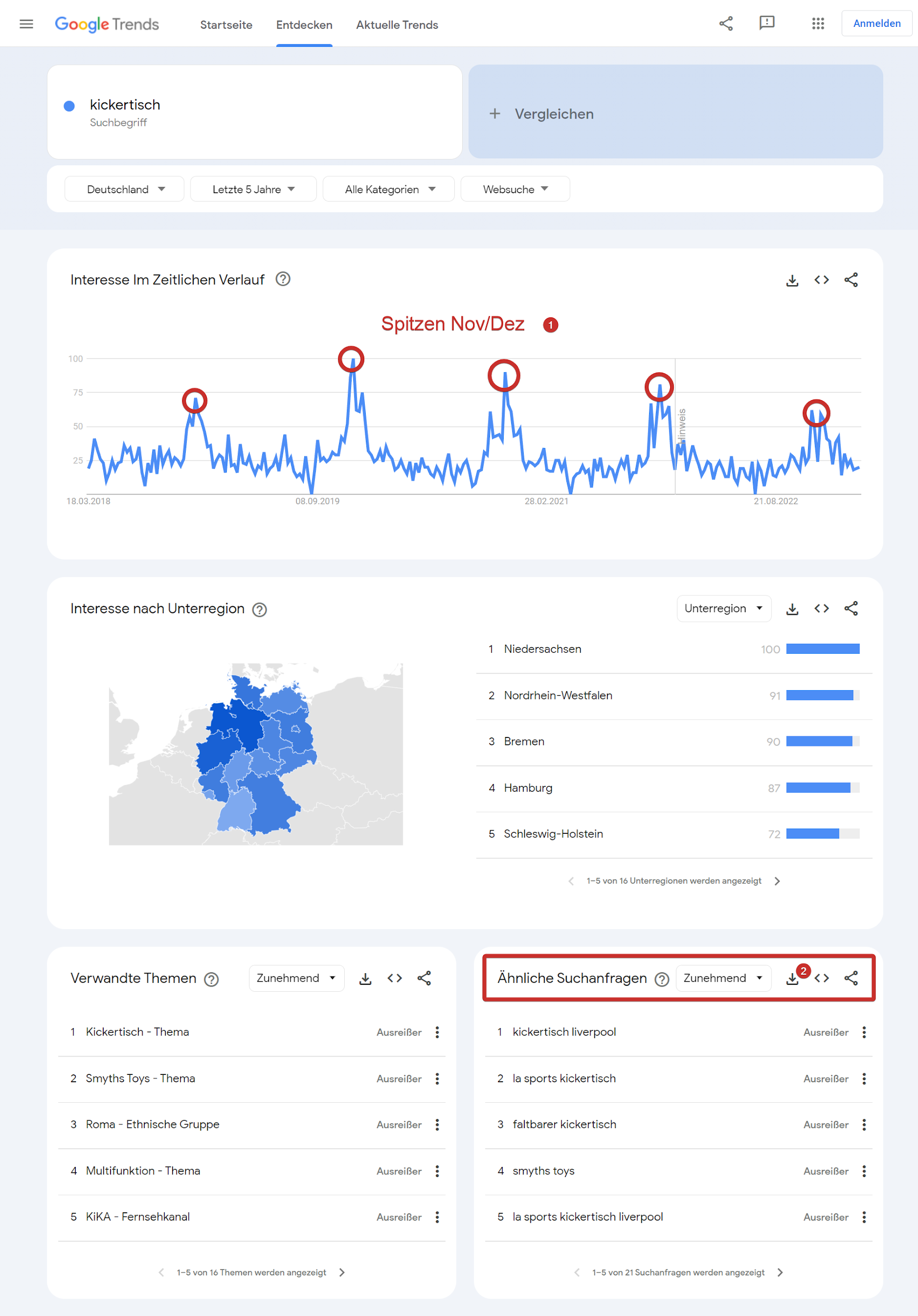The image size is (918, 1316).
Task: Open the la sports kickertisch query
Action: [564, 1078]
